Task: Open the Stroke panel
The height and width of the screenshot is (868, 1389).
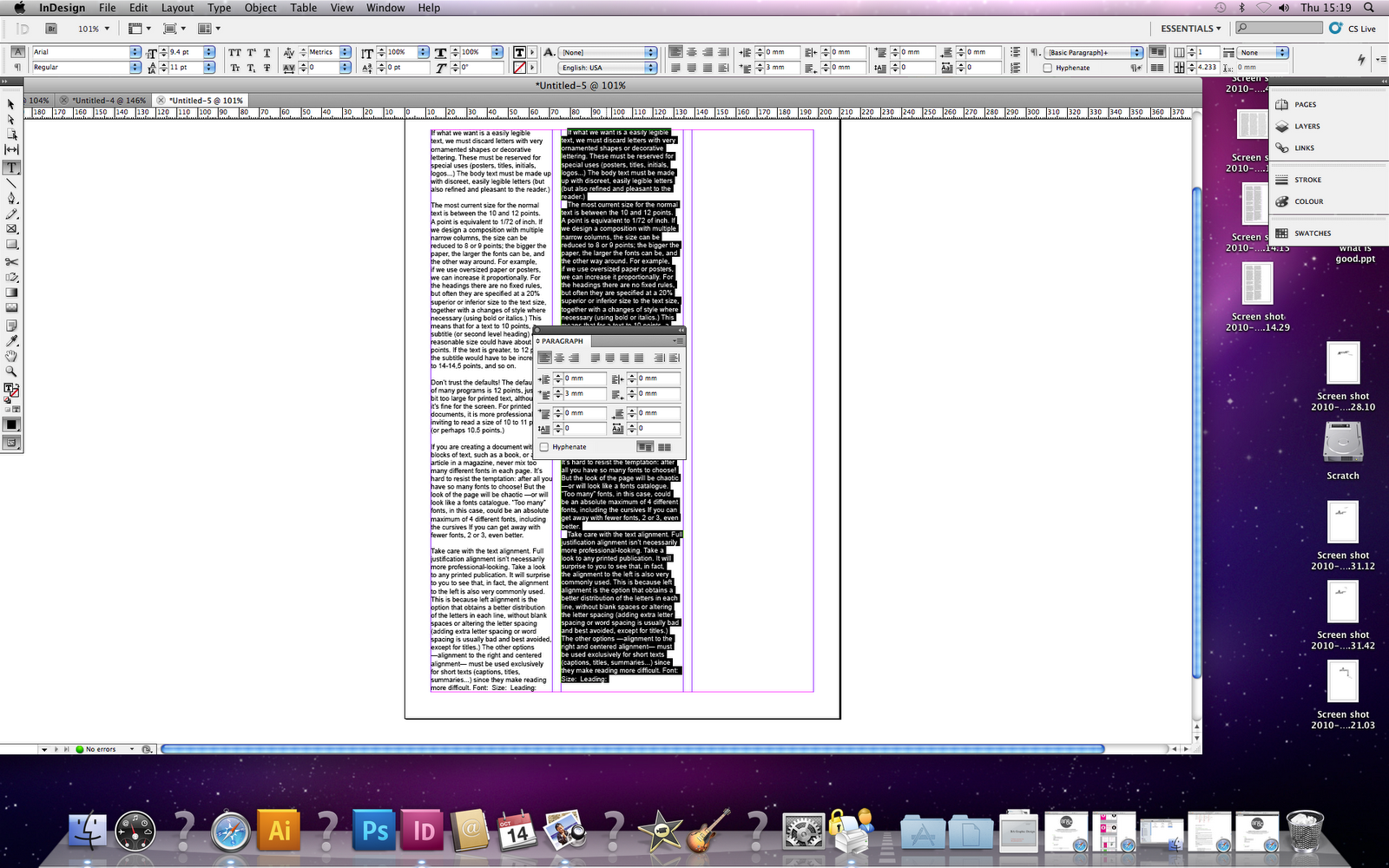Action: click(x=1305, y=180)
